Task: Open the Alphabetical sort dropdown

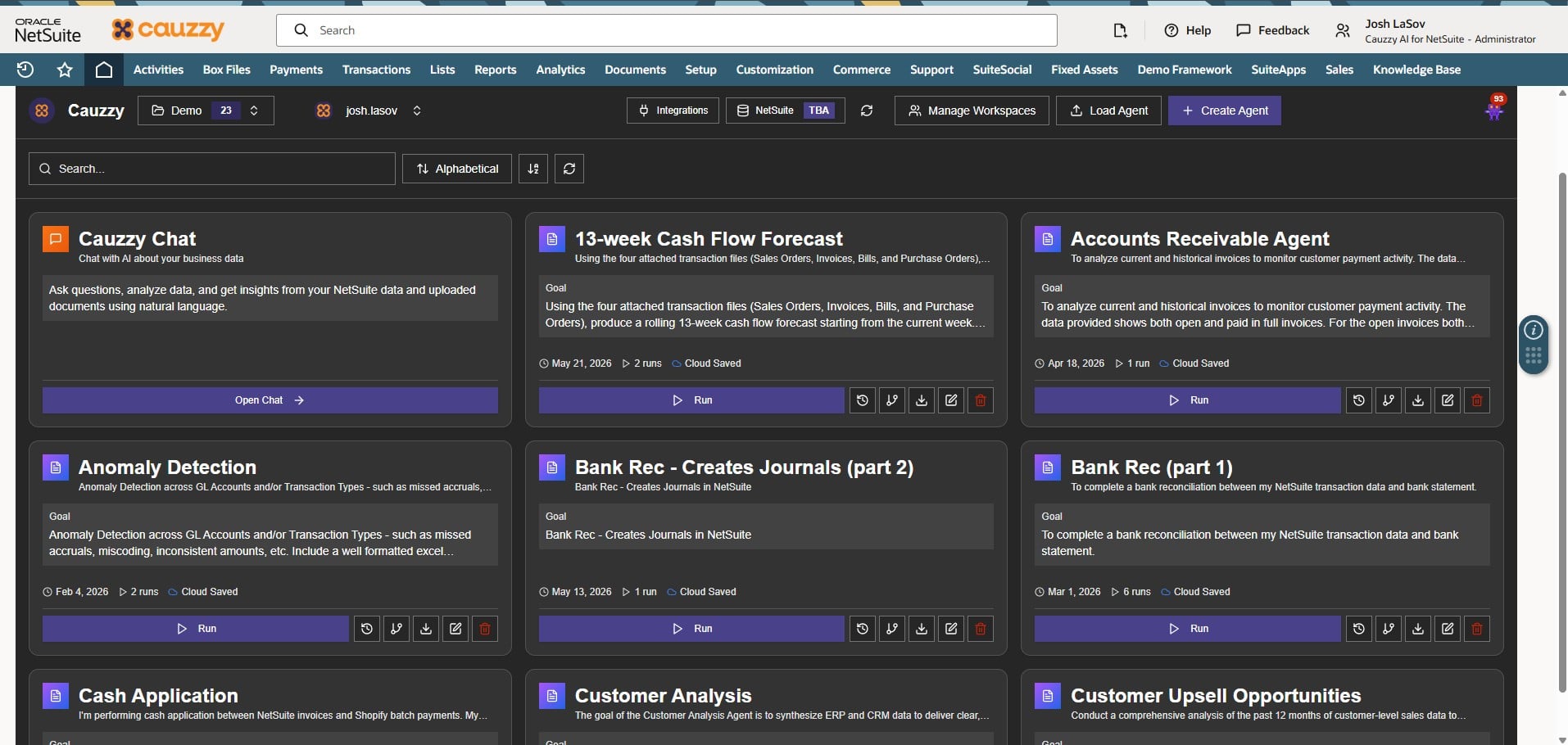Action: (x=457, y=169)
